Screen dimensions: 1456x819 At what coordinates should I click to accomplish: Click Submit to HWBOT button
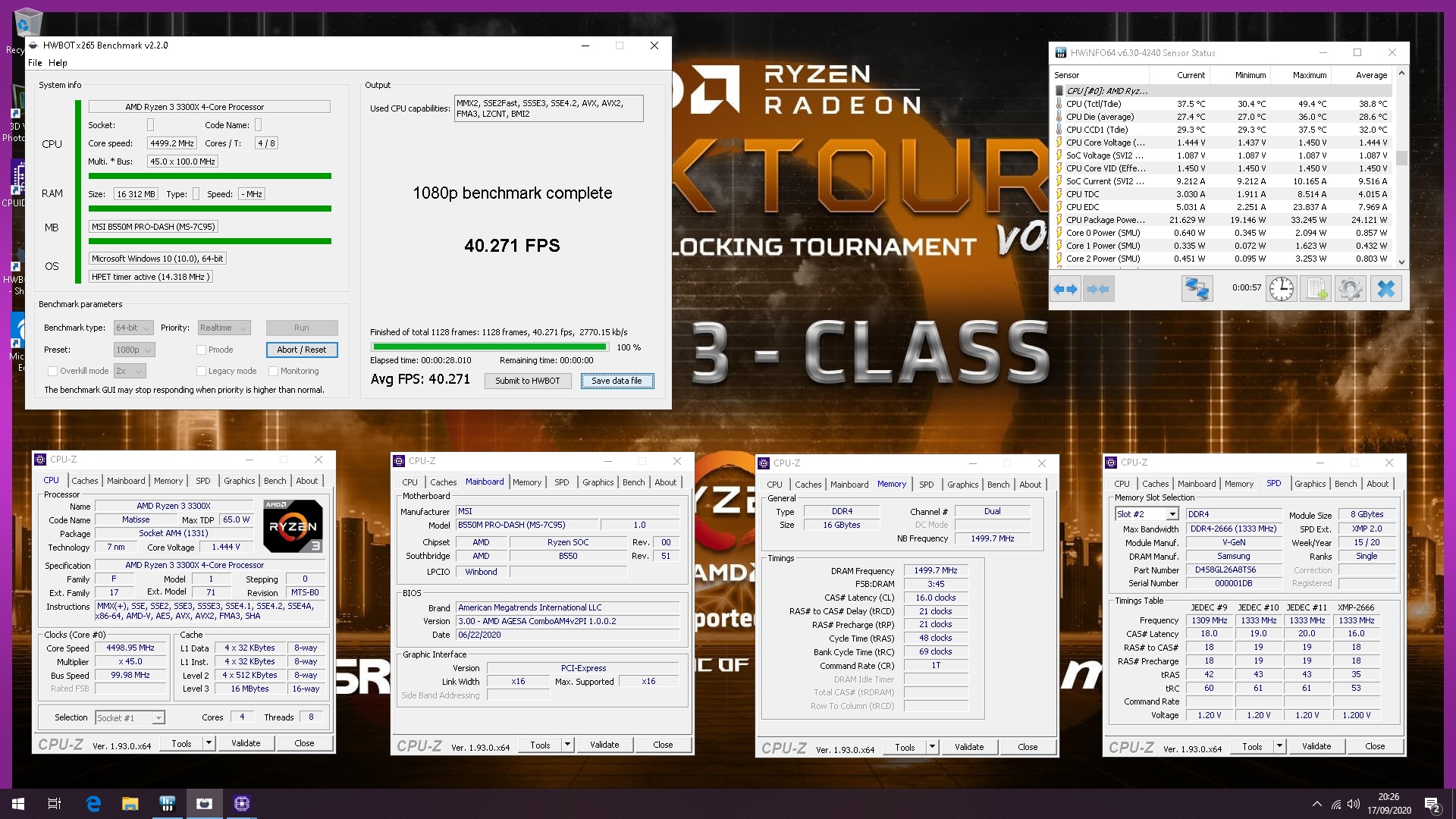point(528,381)
